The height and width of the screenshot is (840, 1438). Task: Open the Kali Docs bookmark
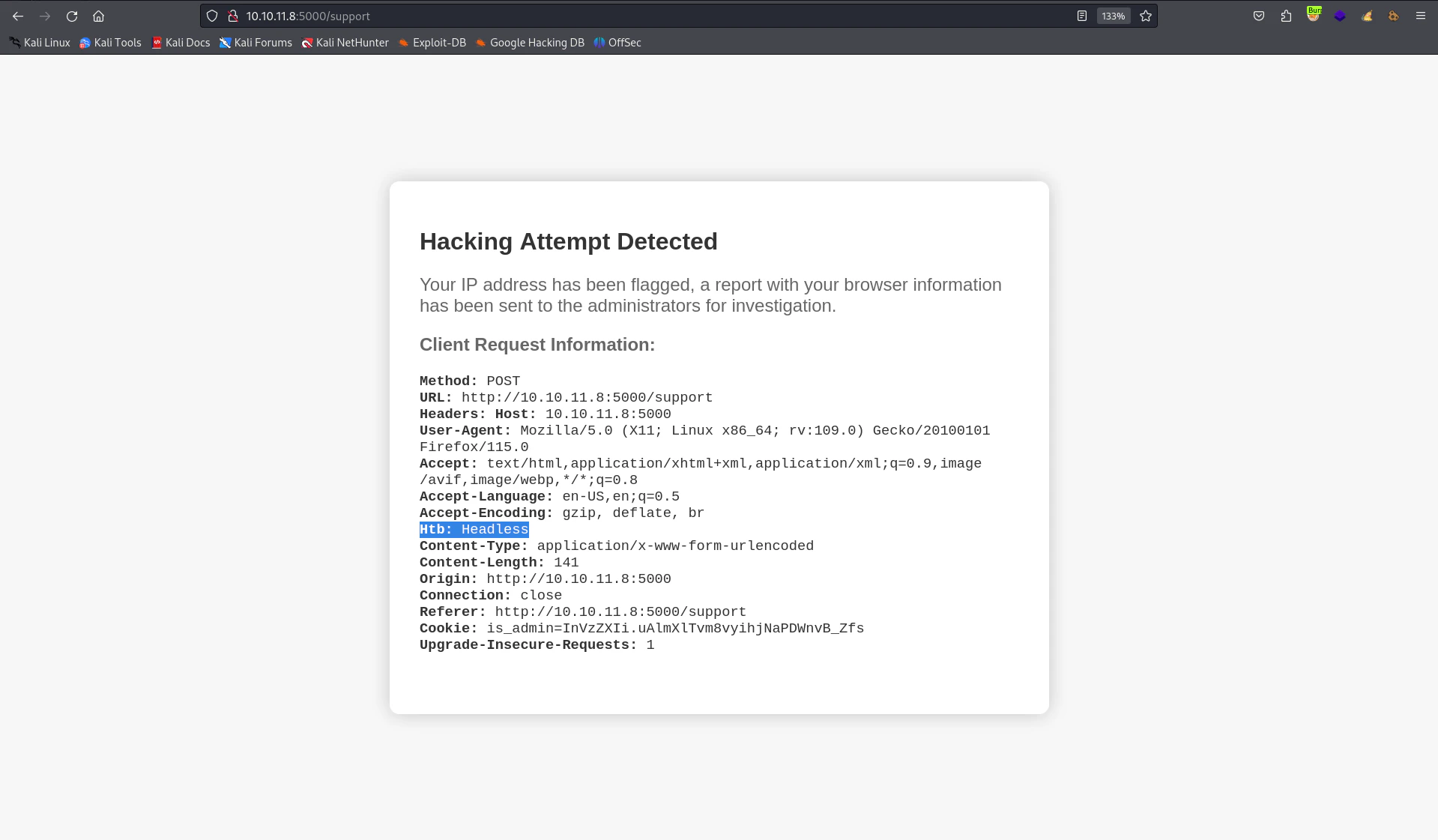[181, 43]
